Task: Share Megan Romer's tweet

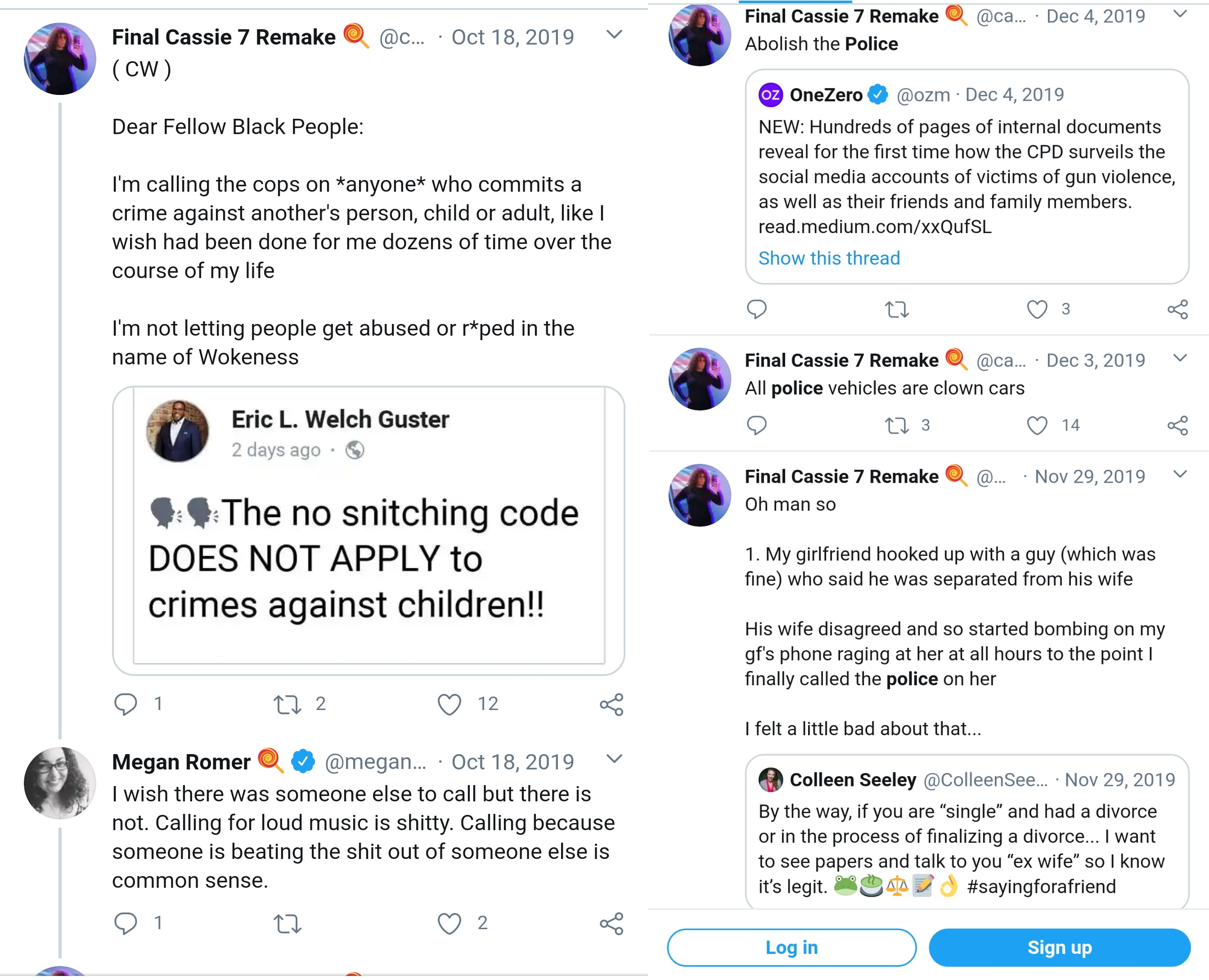Action: [611, 923]
